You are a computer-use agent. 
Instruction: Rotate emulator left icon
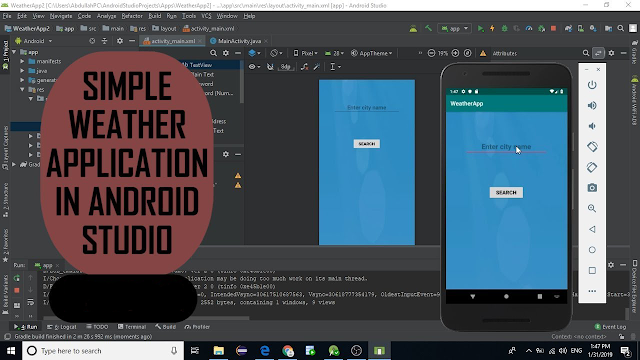click(x=592, y=147)
